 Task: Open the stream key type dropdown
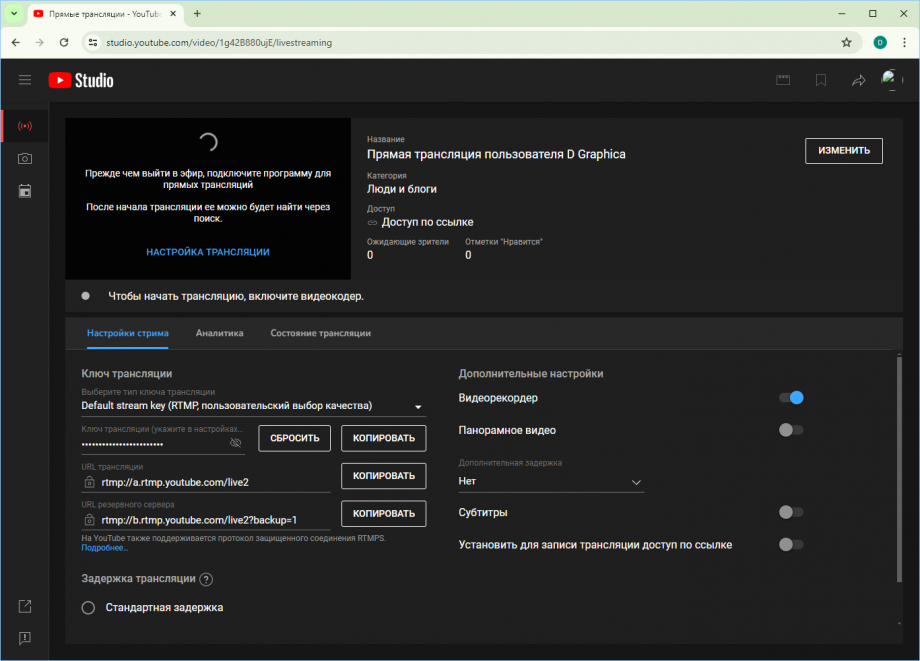point(253,406)
